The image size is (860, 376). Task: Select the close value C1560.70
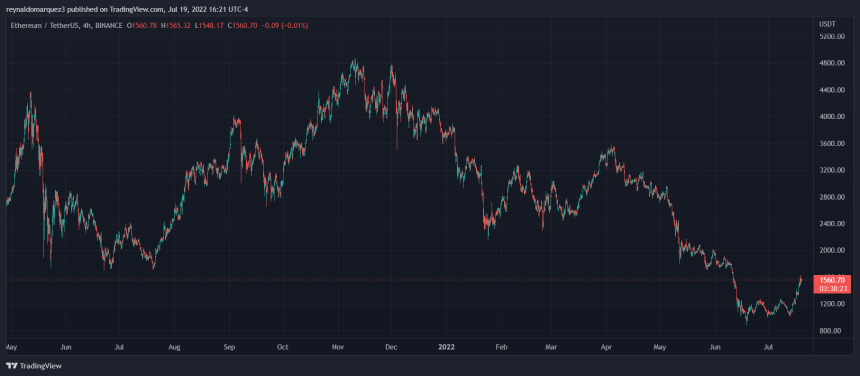click(x=241, y=26)
